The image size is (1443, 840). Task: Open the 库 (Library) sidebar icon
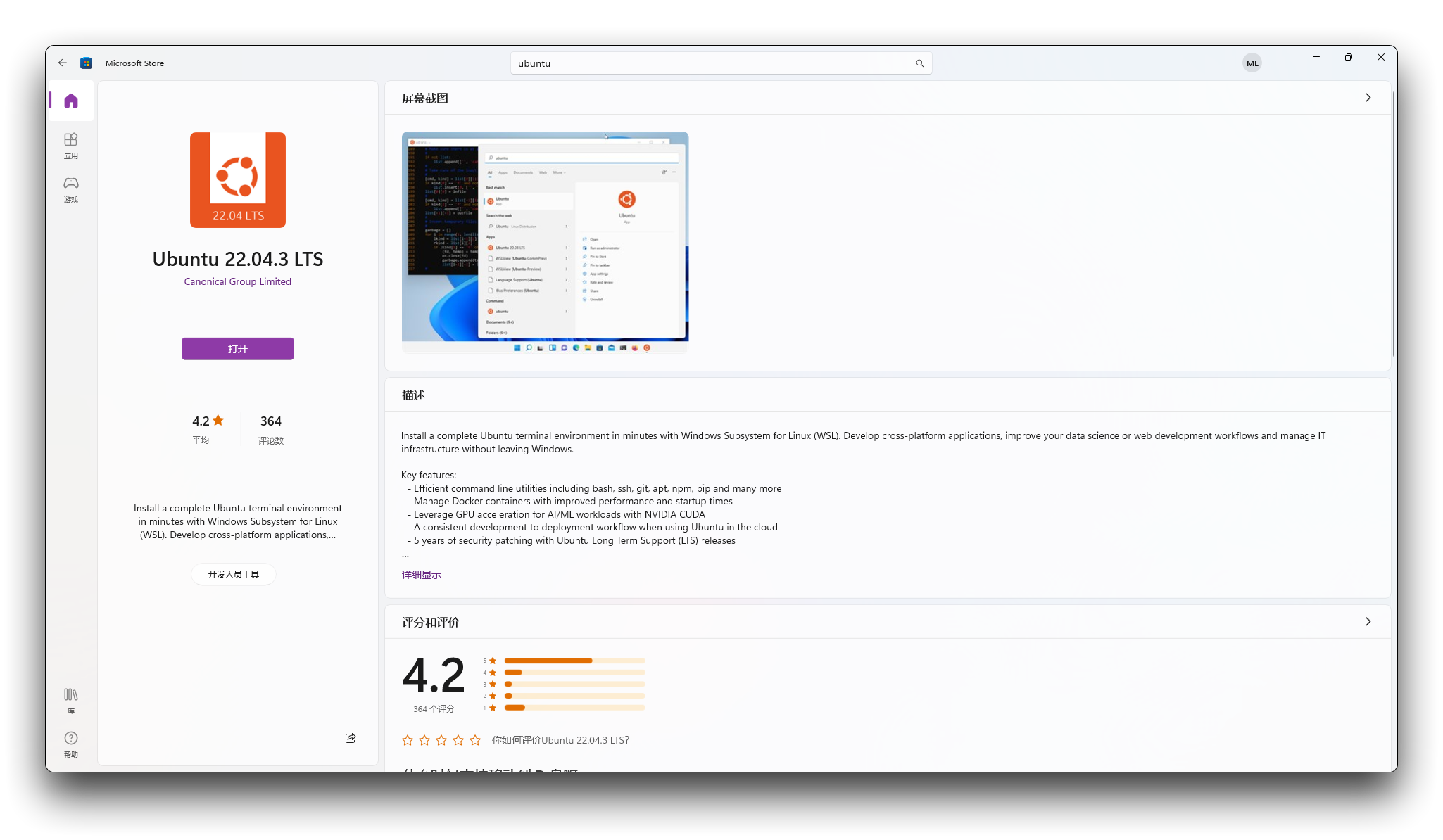click(x=71, y=701)
